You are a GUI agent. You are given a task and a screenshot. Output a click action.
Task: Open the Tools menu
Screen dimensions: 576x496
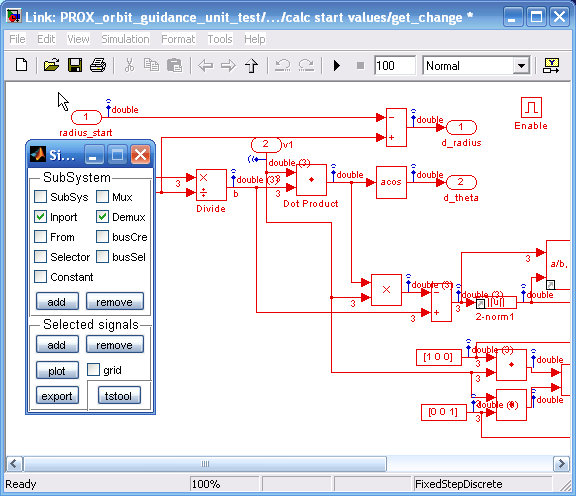220,39
